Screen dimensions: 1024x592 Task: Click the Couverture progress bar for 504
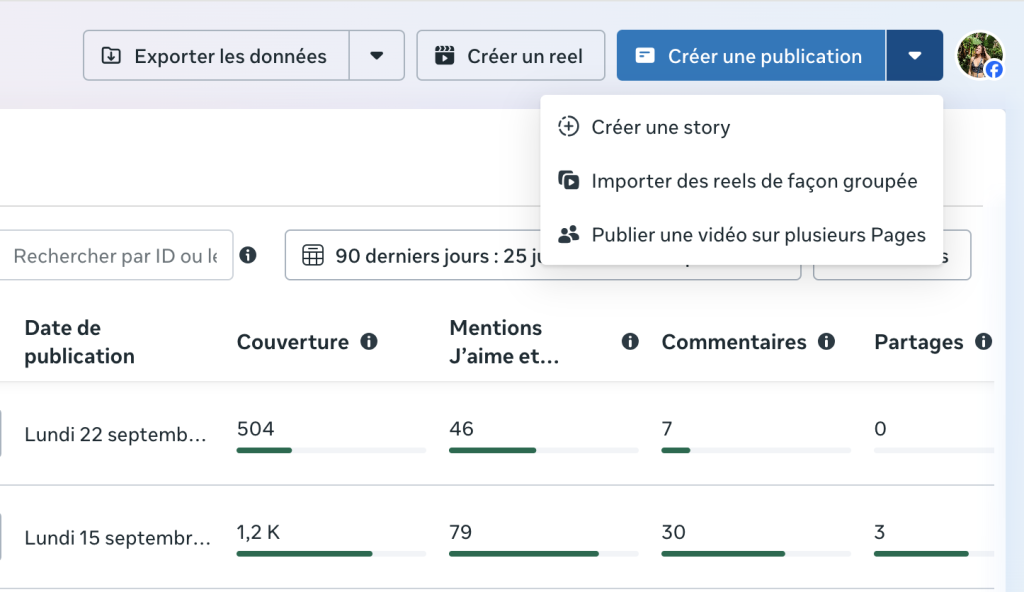click(x=331, y=450)
